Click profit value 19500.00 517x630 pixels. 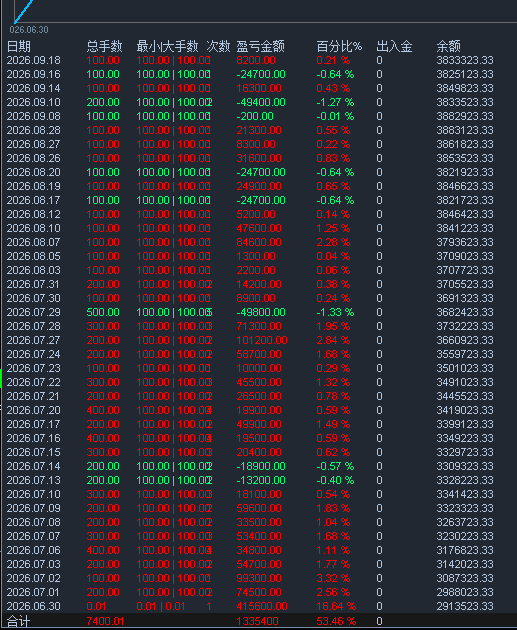click(259, 438)
